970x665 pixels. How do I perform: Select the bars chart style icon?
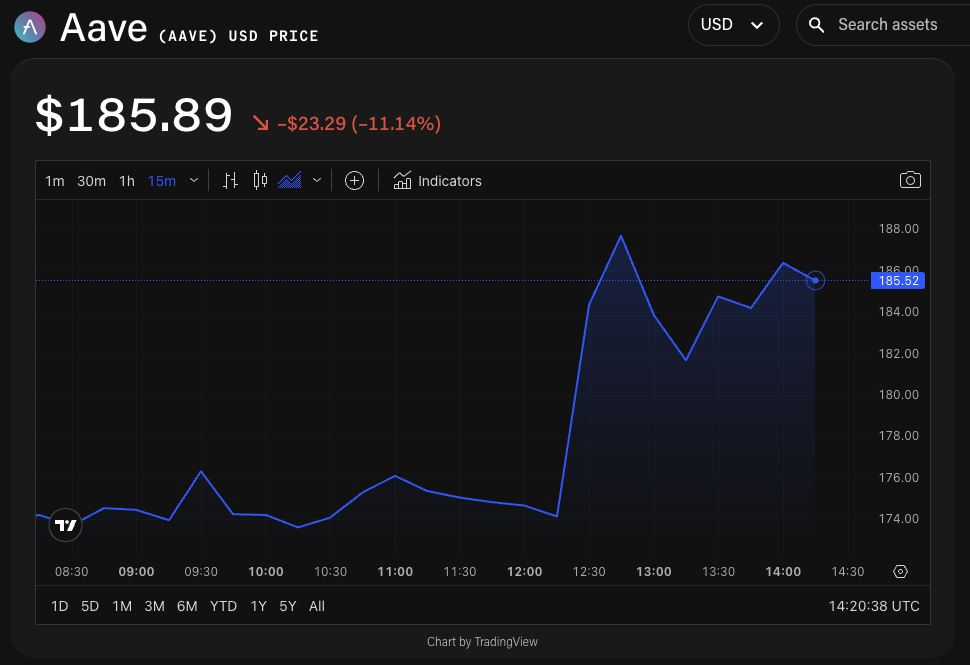pos(231,180)
